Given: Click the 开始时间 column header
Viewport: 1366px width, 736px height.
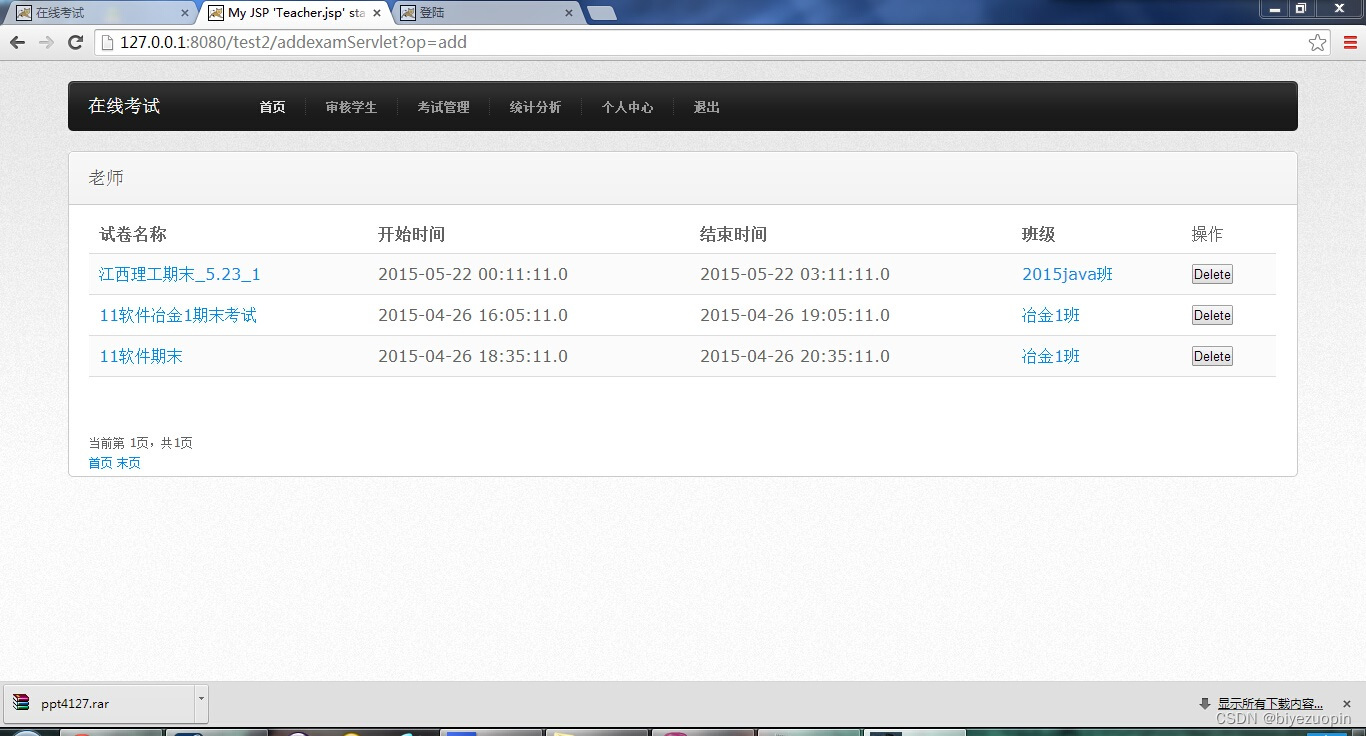Looking at the screenshot, I should pyautogui.click(x=411, y=234).
